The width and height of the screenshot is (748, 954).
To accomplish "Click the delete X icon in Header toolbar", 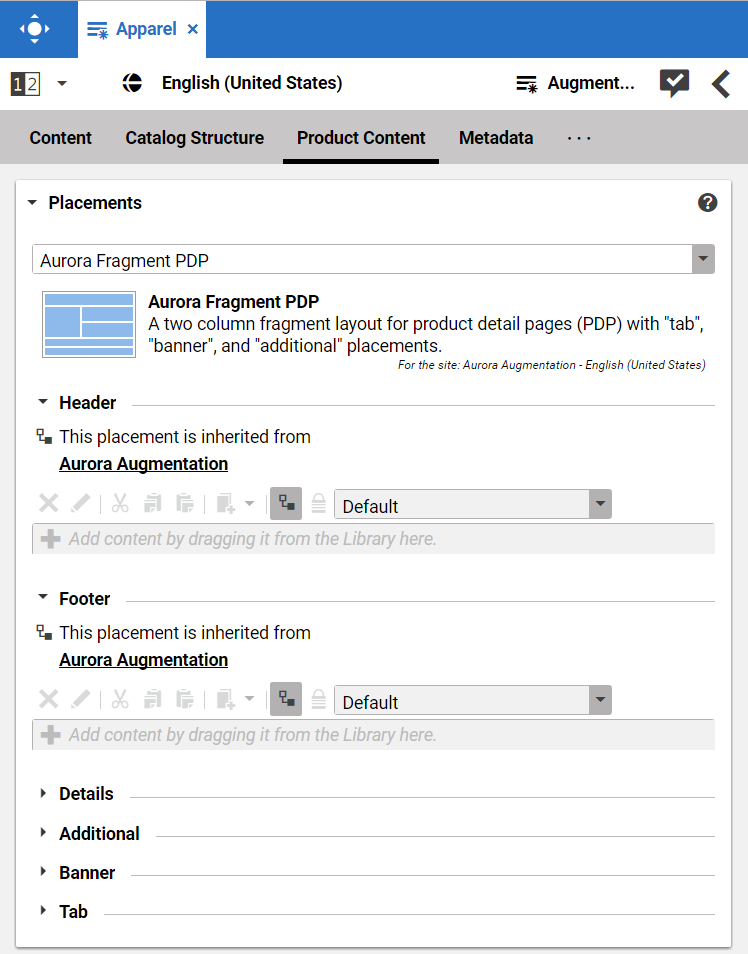I will [48, 503].
